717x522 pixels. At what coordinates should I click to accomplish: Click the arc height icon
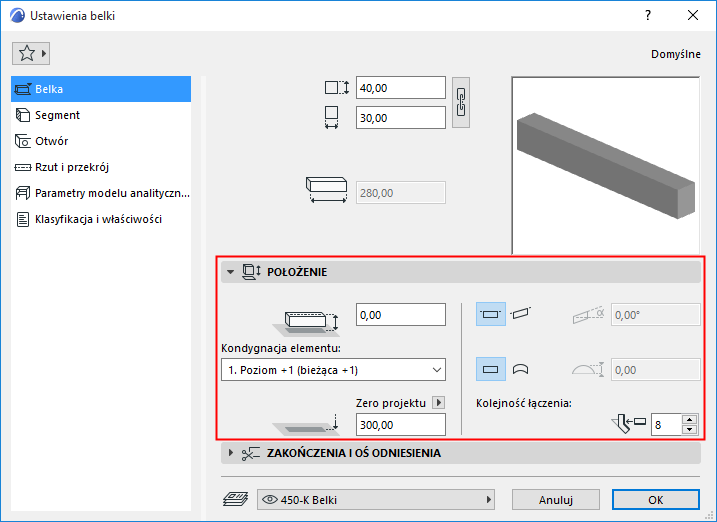[589, 369]
